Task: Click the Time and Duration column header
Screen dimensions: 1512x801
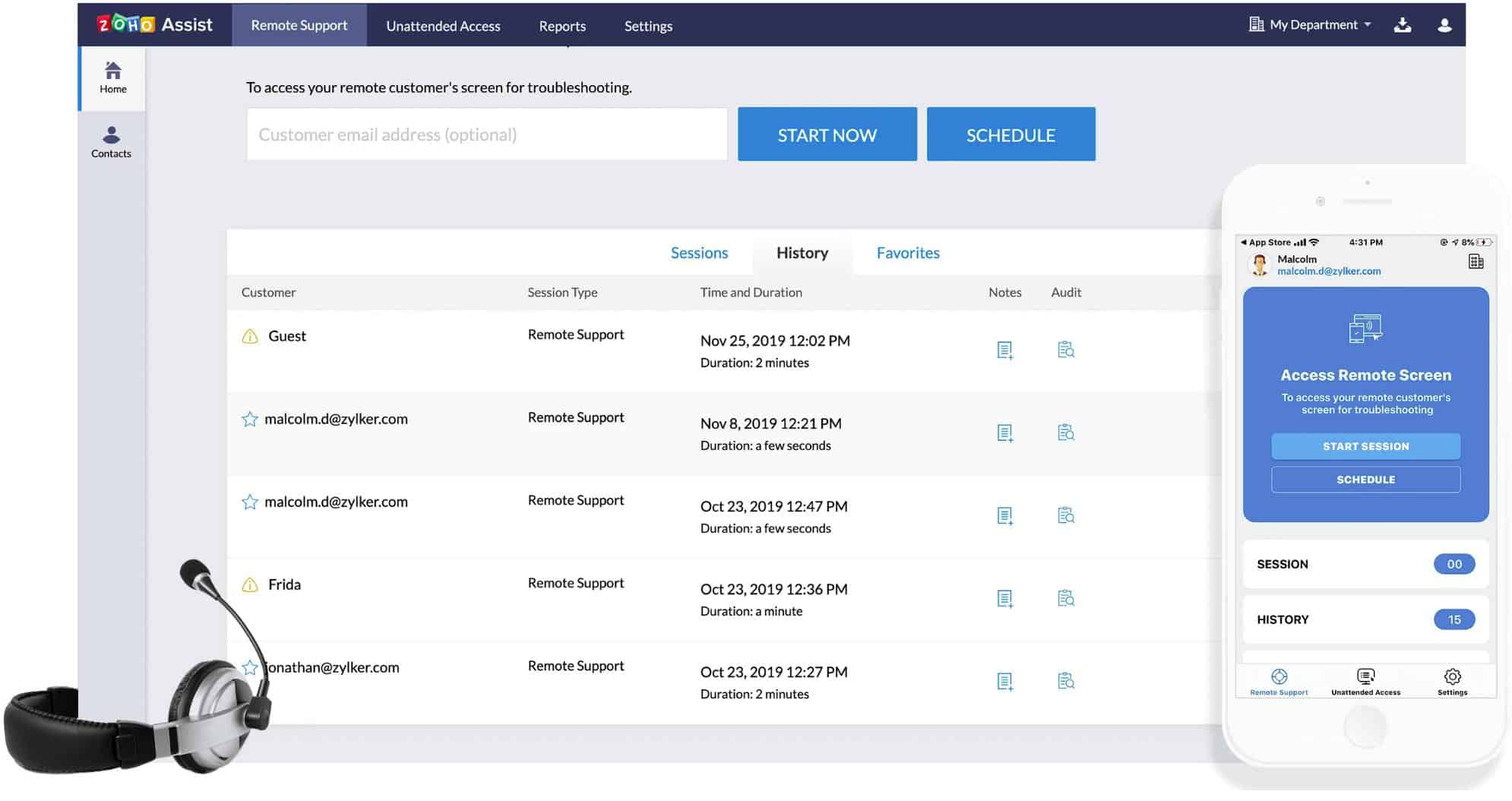Action: (x=751, y=293)
